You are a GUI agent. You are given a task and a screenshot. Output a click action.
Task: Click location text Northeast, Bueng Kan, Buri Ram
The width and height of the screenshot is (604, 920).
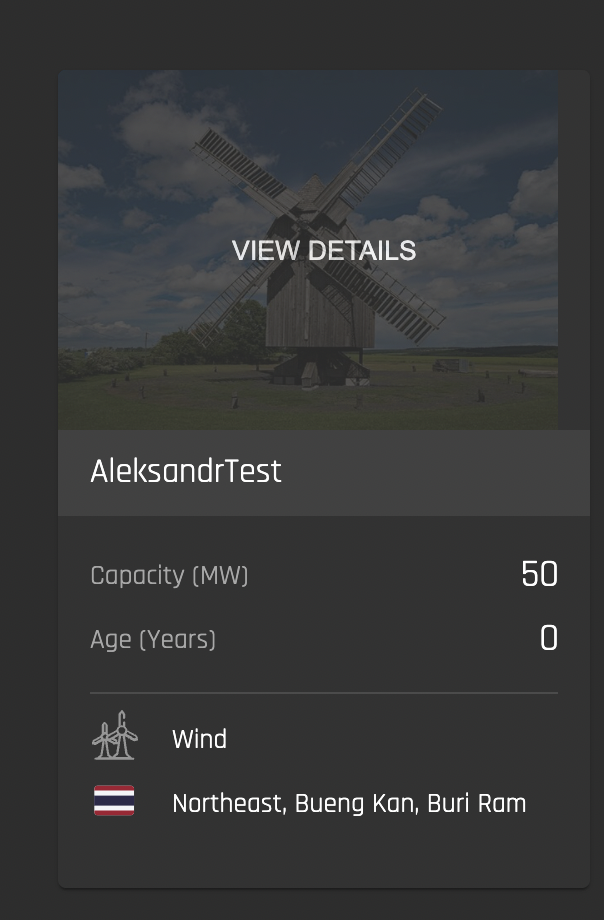[349, 803]
